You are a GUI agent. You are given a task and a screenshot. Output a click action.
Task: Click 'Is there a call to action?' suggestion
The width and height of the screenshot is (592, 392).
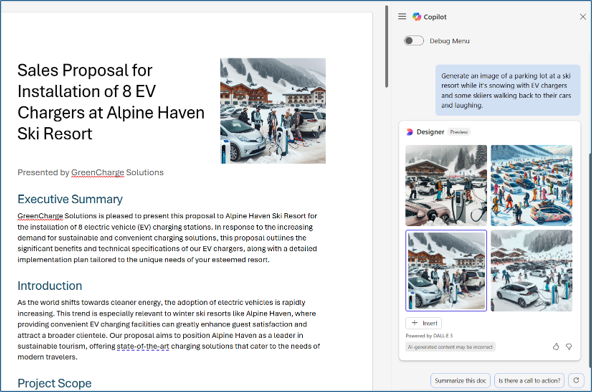click(529, 380)
